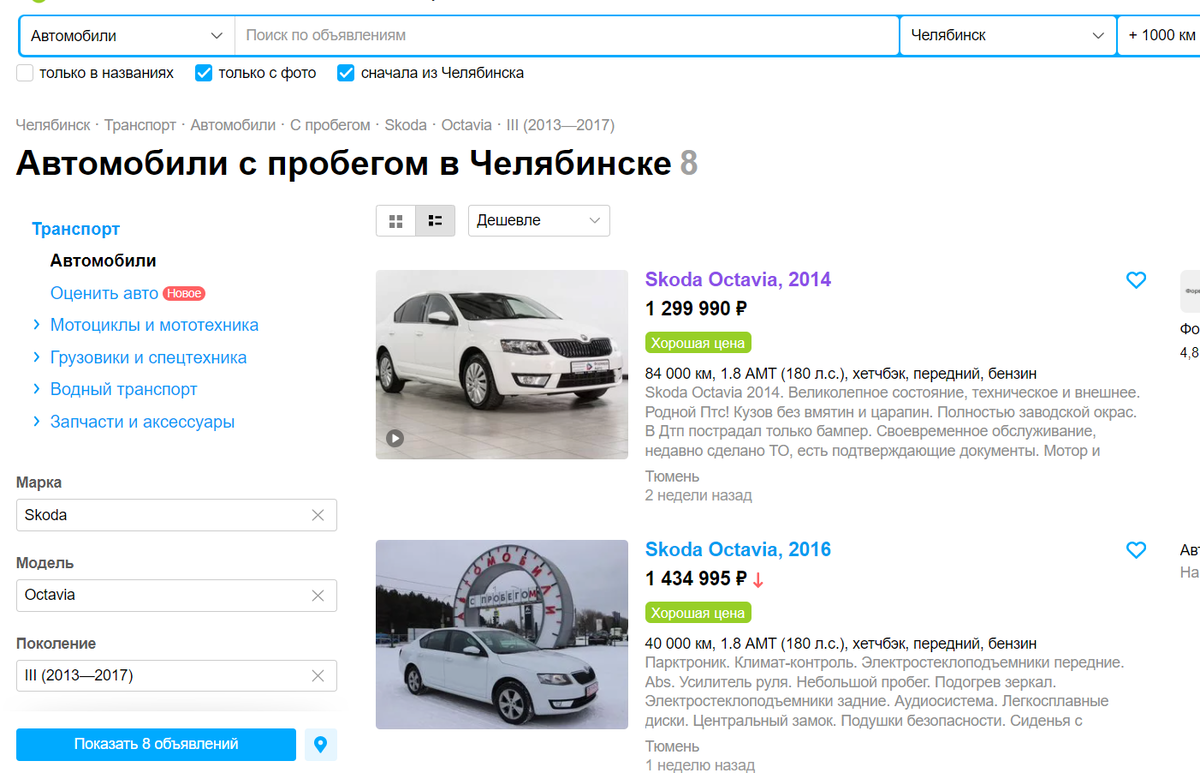This screenshot has height=773, width=1200.
Task: Toggle 'только в названиях' checkbox
Action: 25,73
